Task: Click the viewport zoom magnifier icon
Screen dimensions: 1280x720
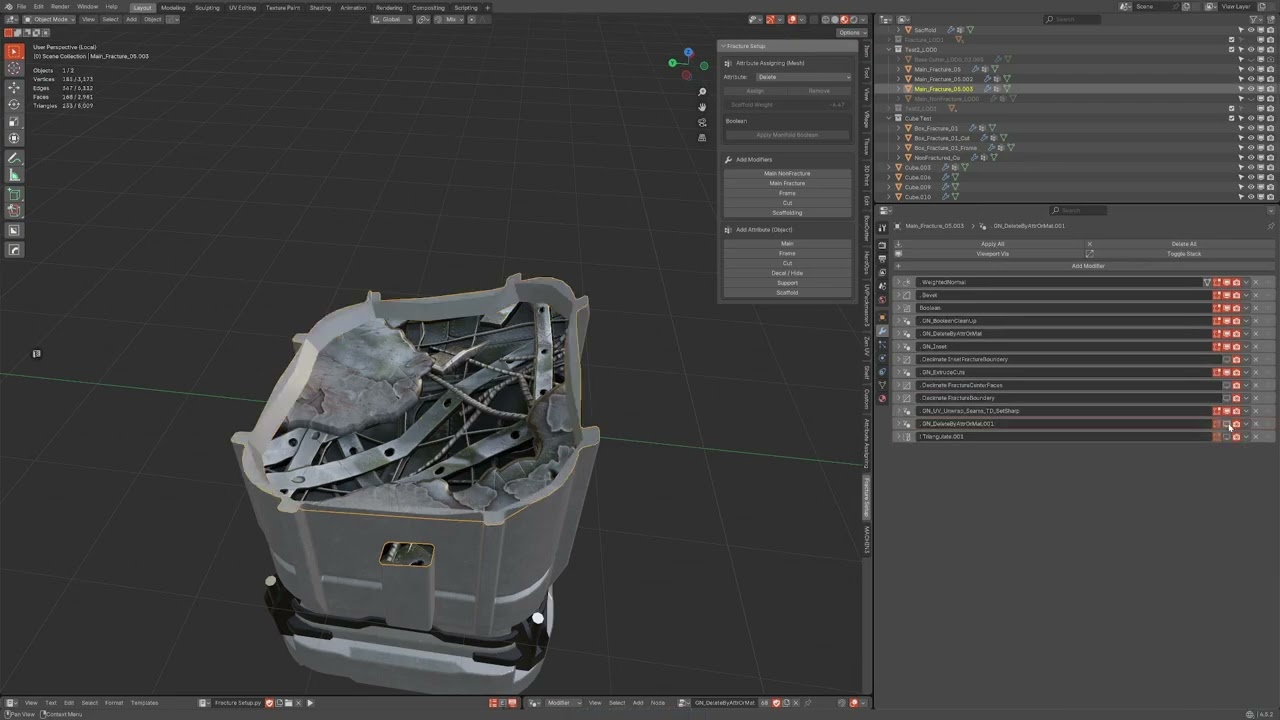Action: coord(702,92)
